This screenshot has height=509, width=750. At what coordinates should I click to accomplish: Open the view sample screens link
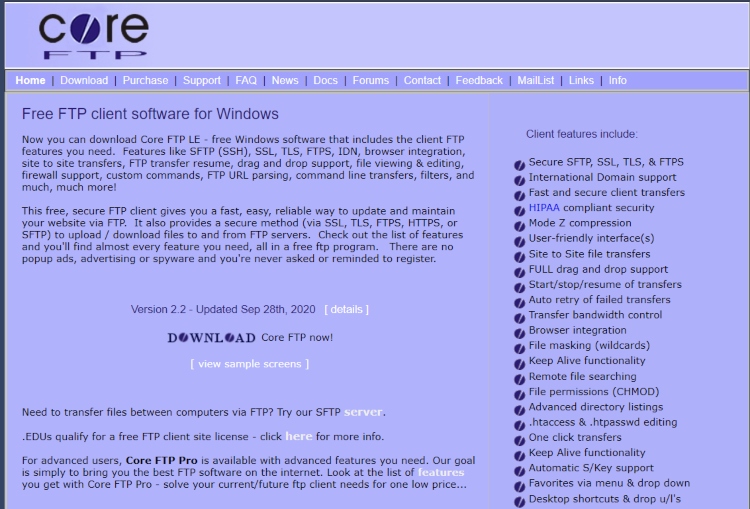point(250,364)
